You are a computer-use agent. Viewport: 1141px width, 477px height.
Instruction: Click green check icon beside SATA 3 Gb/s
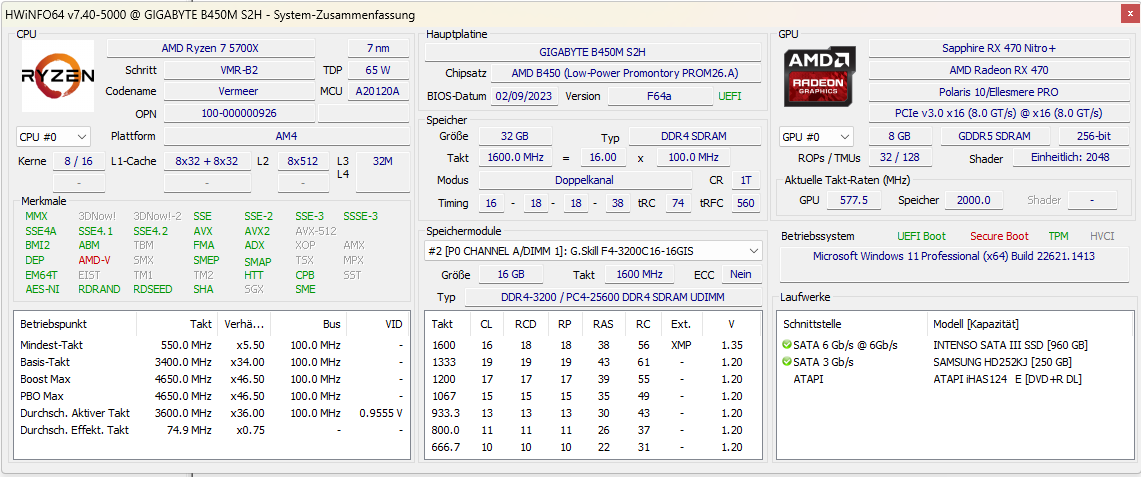pyautogui.click(x=787, y=361)
